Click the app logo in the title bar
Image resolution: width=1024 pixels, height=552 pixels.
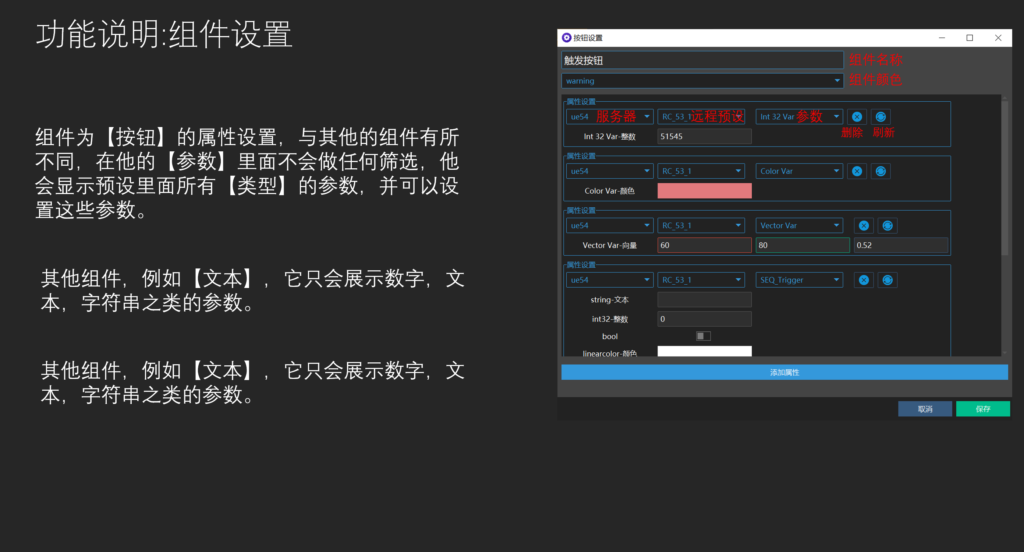(566, 38)
